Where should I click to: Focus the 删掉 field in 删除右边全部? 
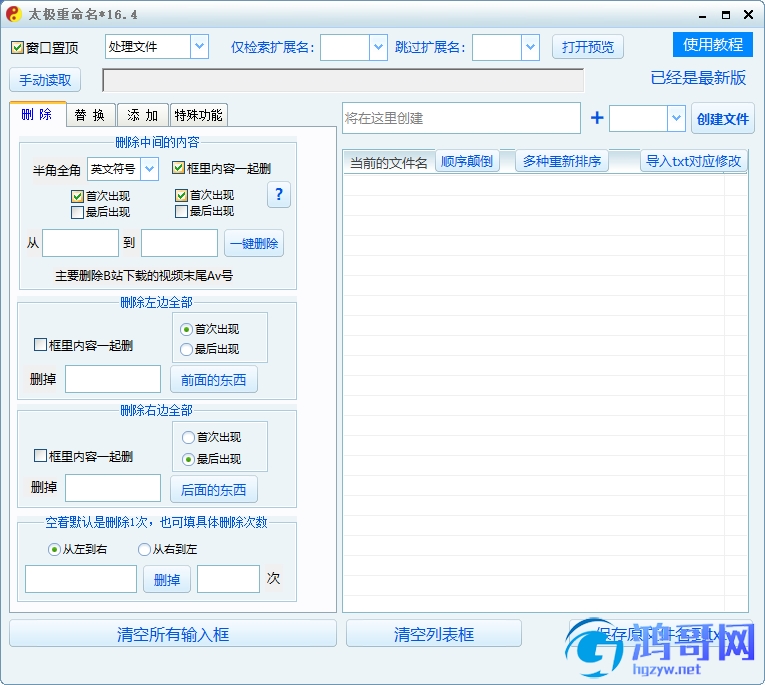point(113,488)
